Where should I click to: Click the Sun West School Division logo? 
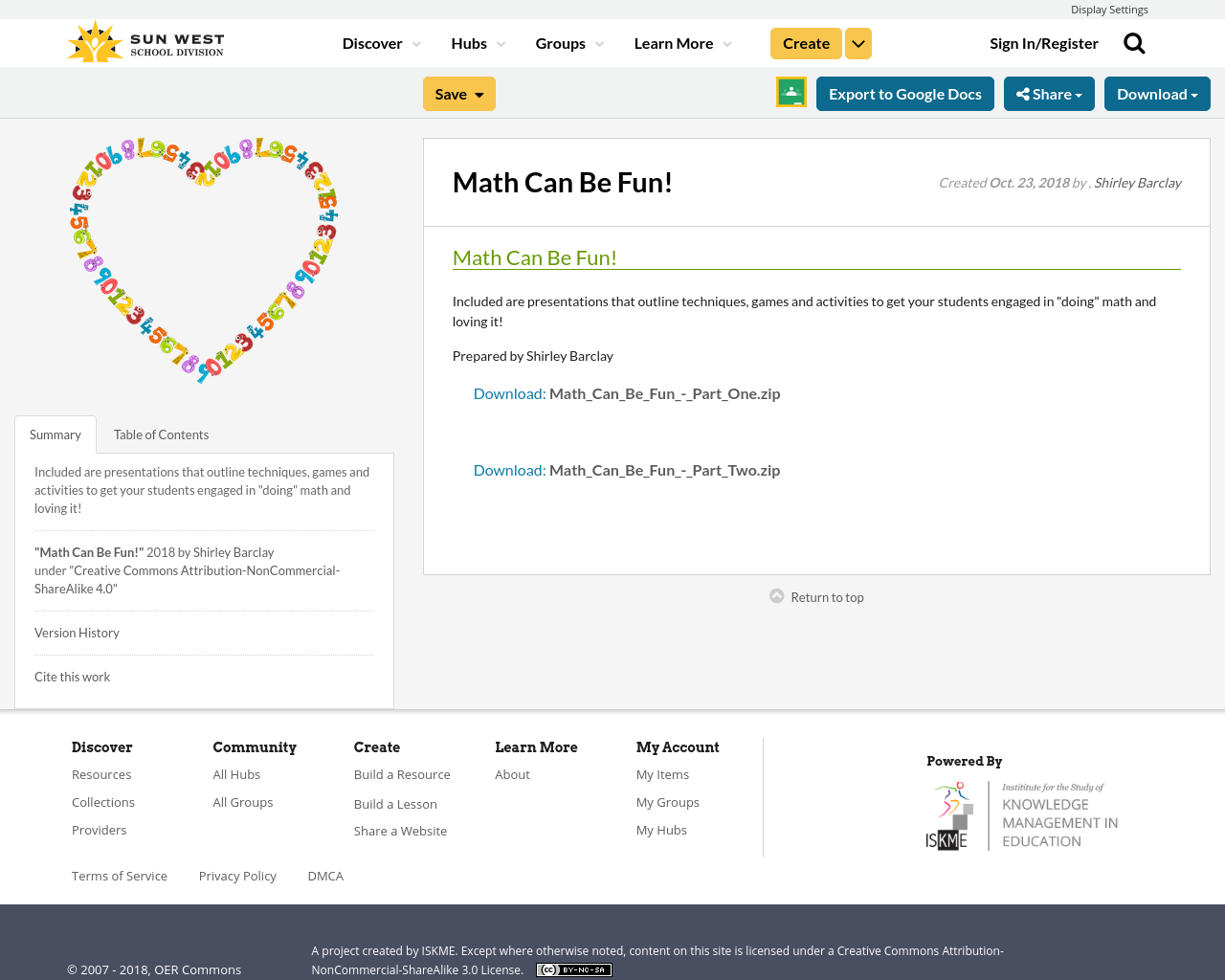tap(144, 40)
